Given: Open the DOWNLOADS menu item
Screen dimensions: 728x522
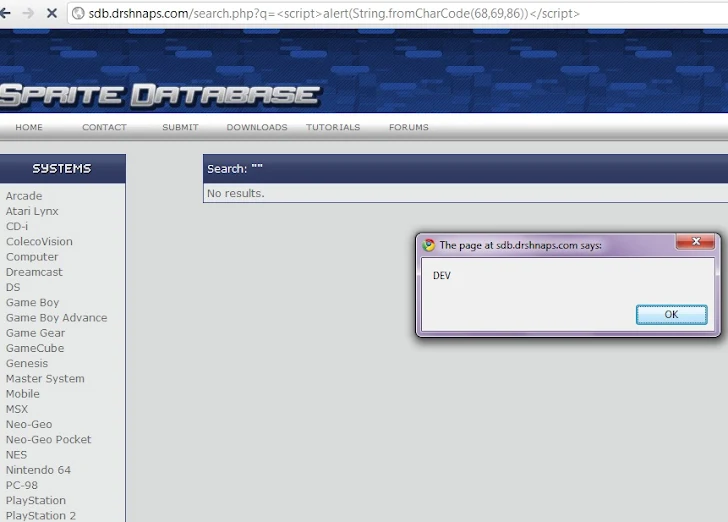Looking at the screenshot, I should 257,127.
